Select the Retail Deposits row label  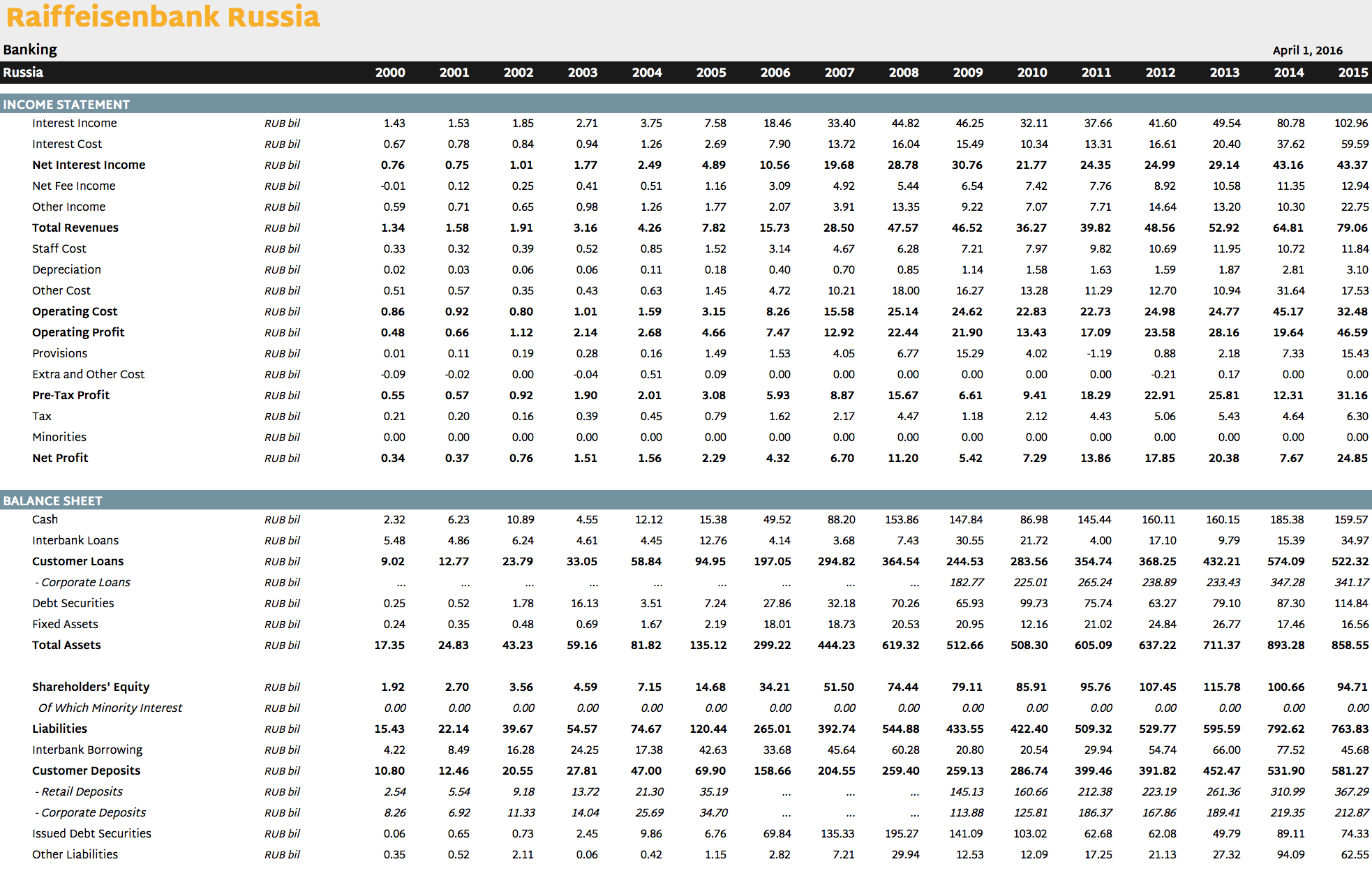[79, 792]
